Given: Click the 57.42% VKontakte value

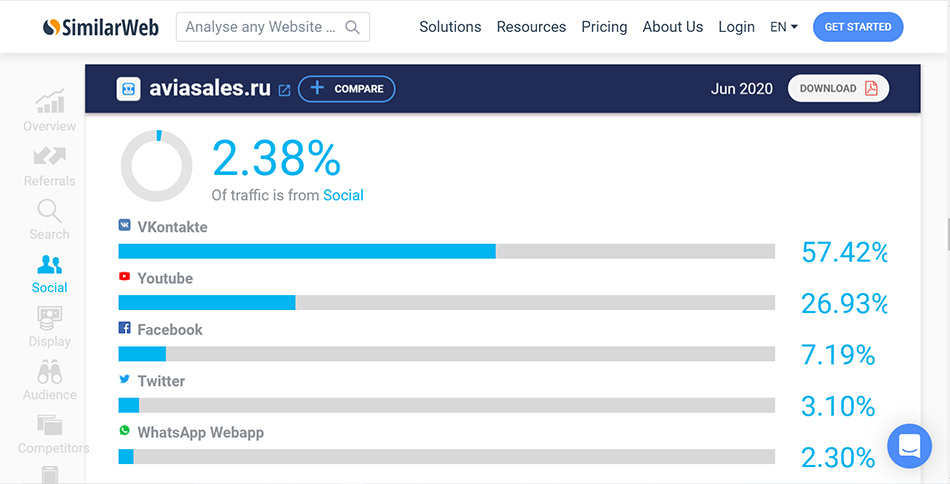Looking at the screenshot, I should click(845, 252).
